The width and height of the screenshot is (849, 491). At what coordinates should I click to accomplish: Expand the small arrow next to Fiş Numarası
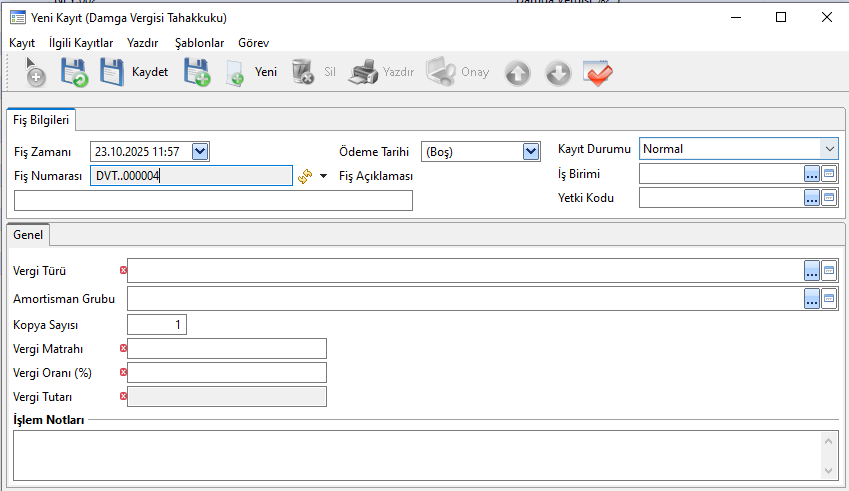point(323,177)
